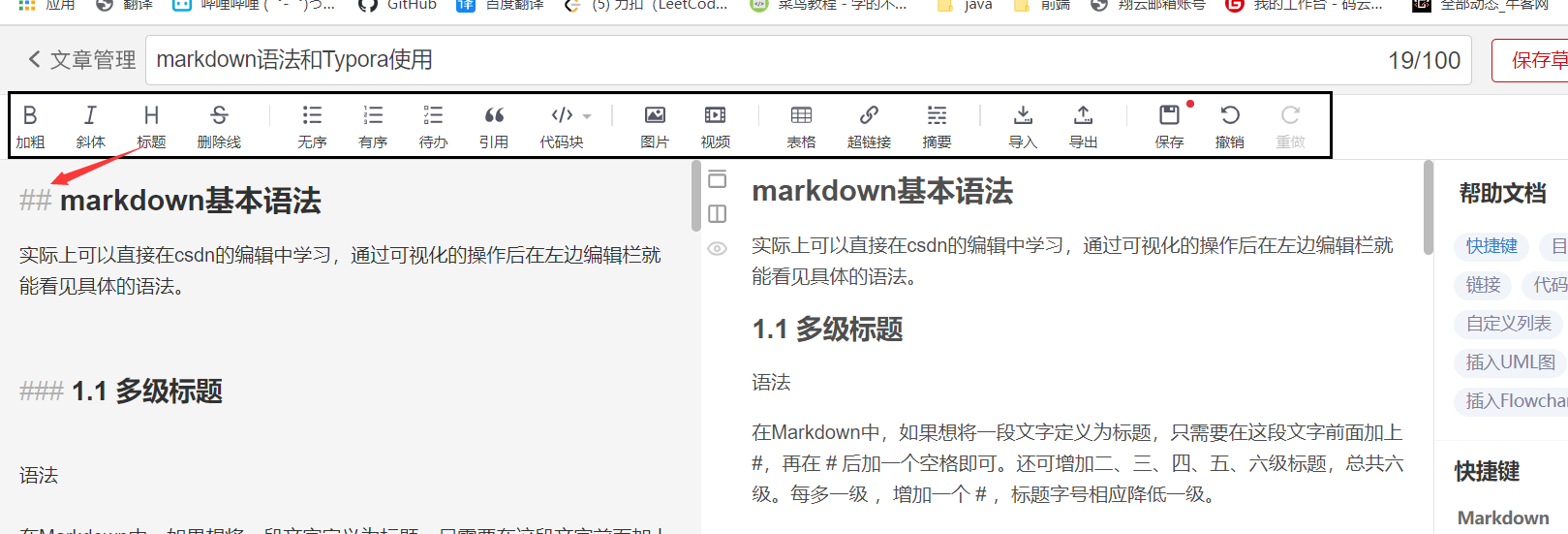Click the 语法 line in the editor

click(x=39, y=476)
